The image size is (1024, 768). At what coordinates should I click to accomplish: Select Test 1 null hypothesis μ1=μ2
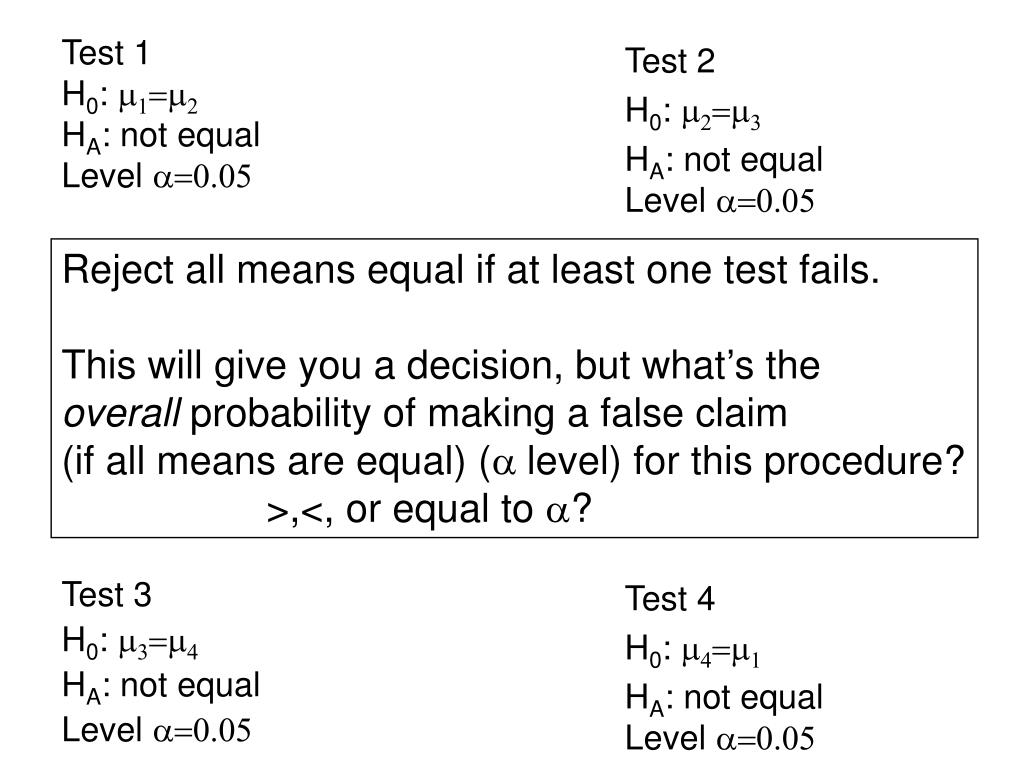coord(130,97)
